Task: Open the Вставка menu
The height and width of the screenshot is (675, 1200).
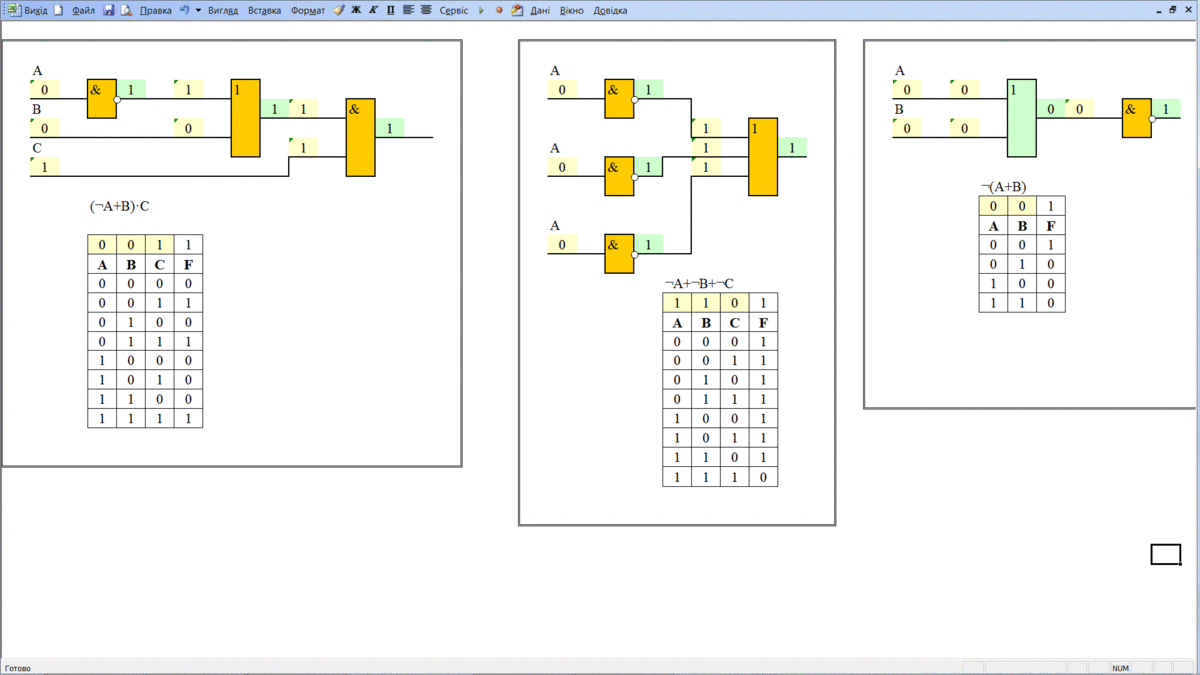Action: (264, 10)
